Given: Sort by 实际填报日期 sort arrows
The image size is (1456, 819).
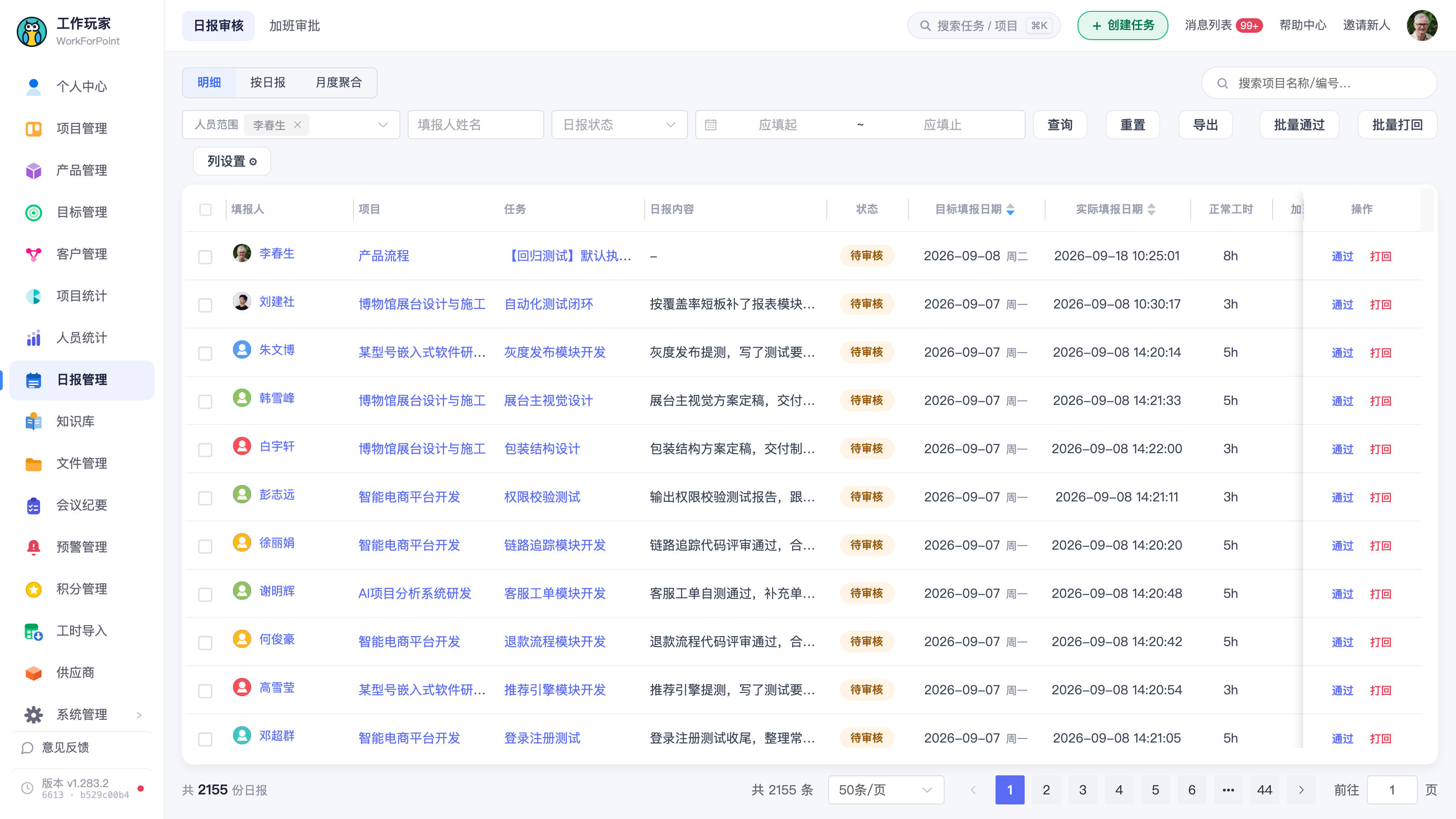Looking at the screenshot, I should tap(1151, 209).
